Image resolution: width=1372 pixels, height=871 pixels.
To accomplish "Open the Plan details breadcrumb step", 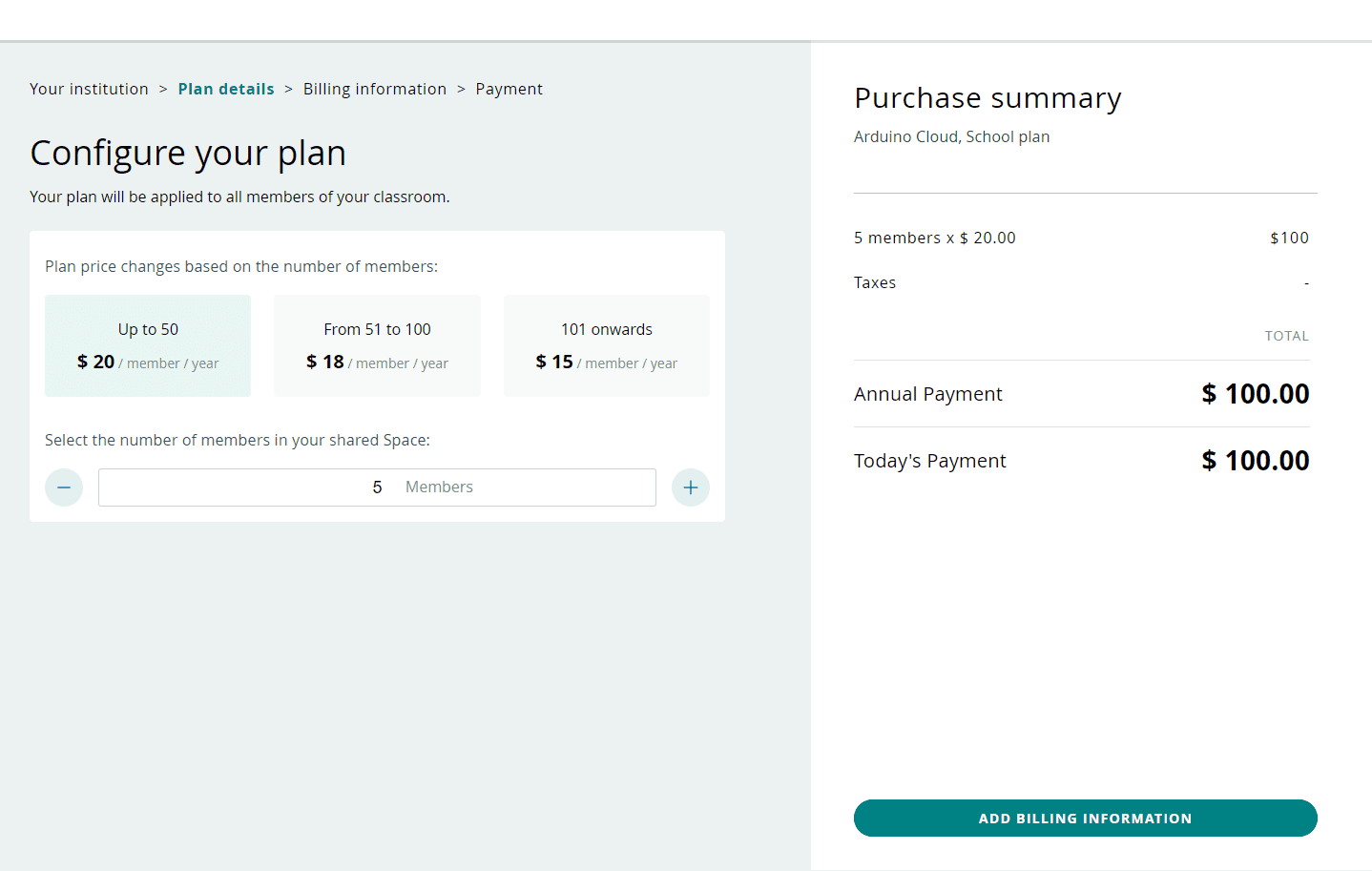I will pos(226,89).
